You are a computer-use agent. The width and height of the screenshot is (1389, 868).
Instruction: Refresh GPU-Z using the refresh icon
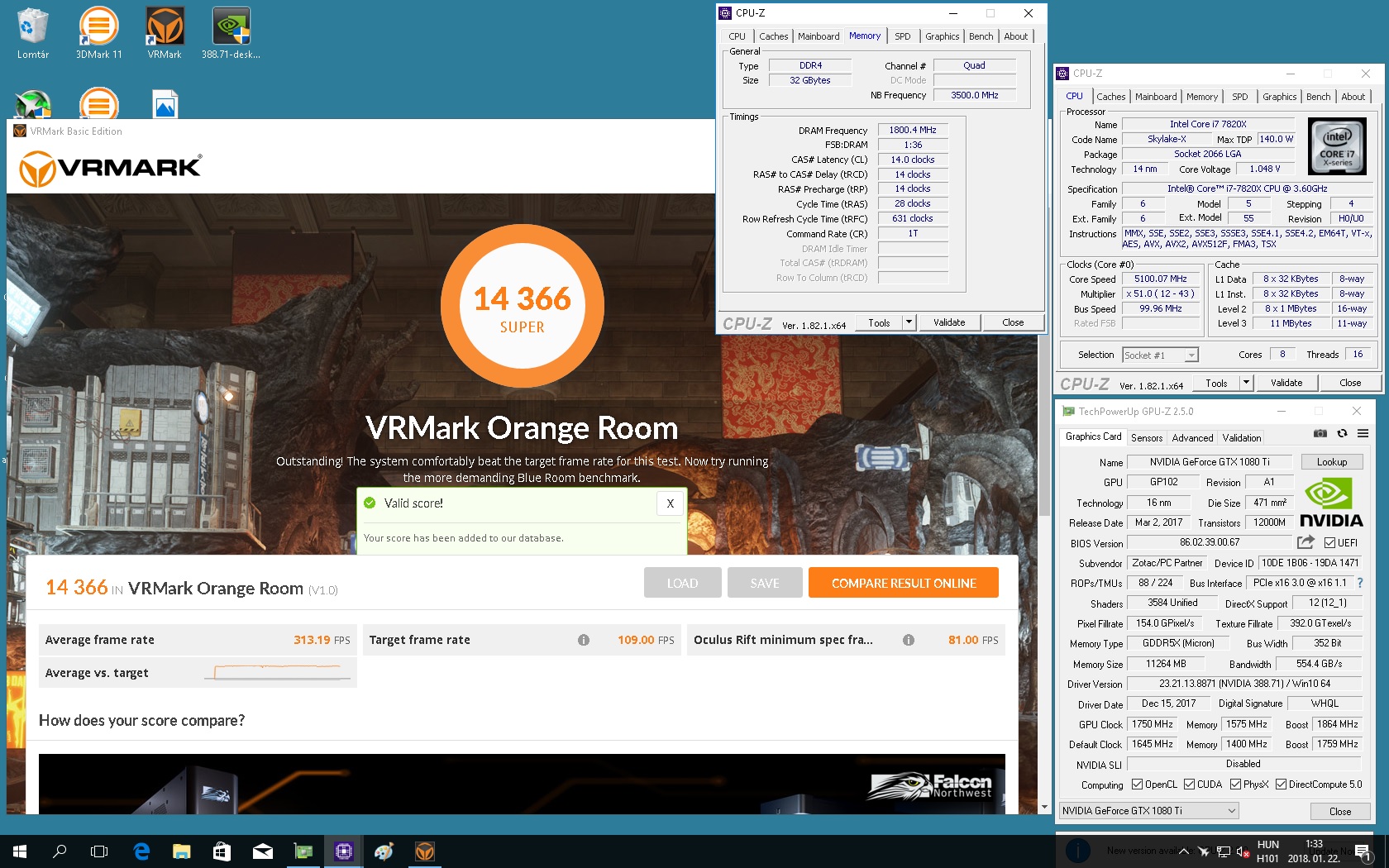tap(1342, 433)
